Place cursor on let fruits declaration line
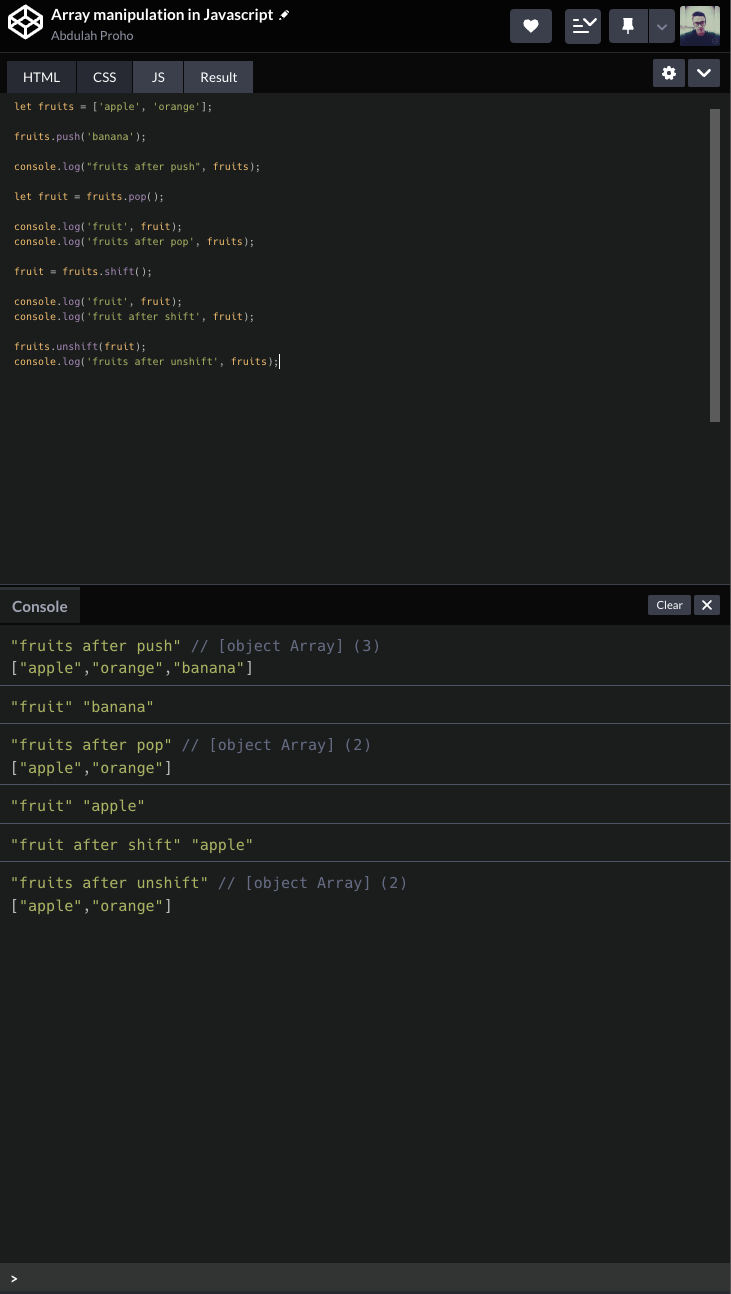Screen dimensions: 731x1294 pos(113,106)
